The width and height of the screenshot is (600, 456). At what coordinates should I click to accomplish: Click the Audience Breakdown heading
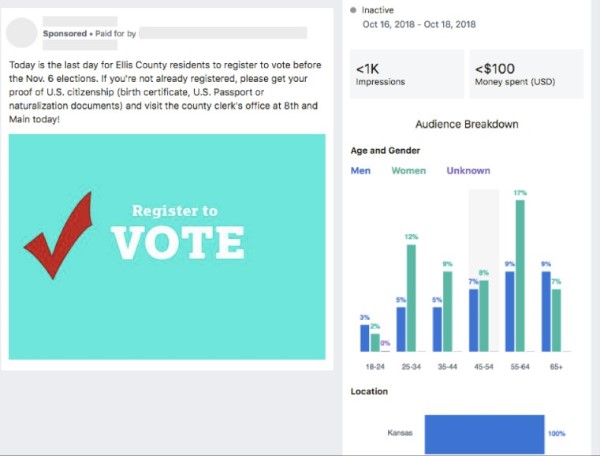click(467, 124)
